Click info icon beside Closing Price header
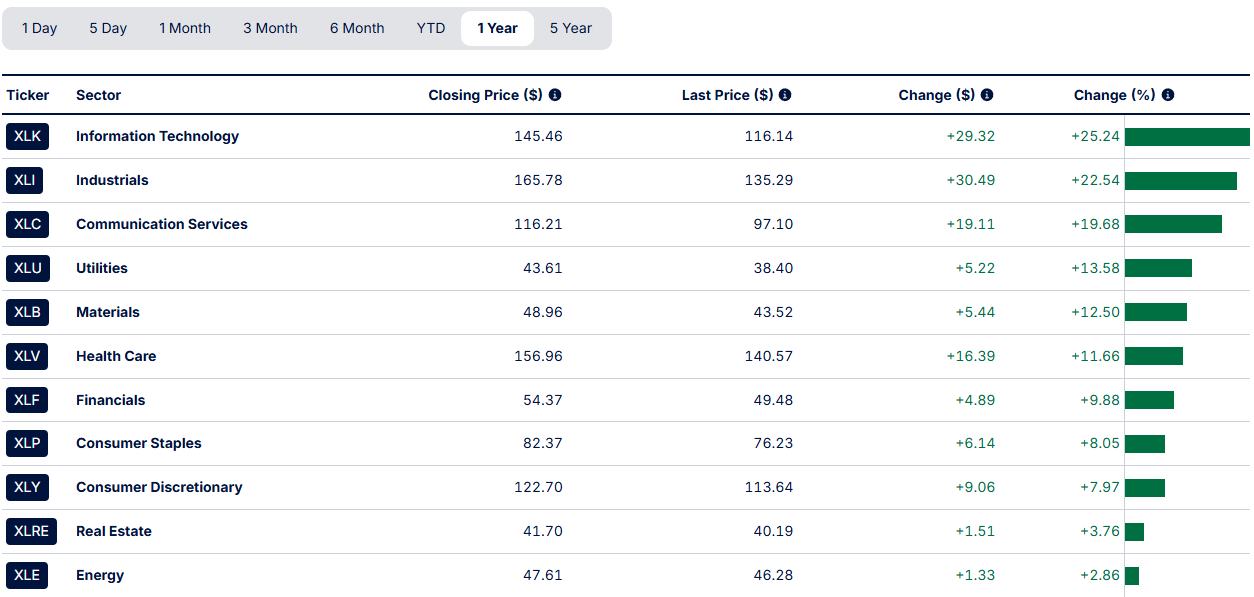 click(555, 95)
